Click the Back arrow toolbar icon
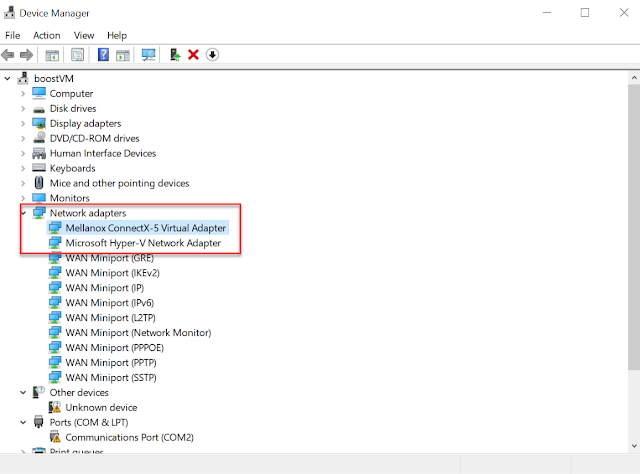 (x=8, y=55)
